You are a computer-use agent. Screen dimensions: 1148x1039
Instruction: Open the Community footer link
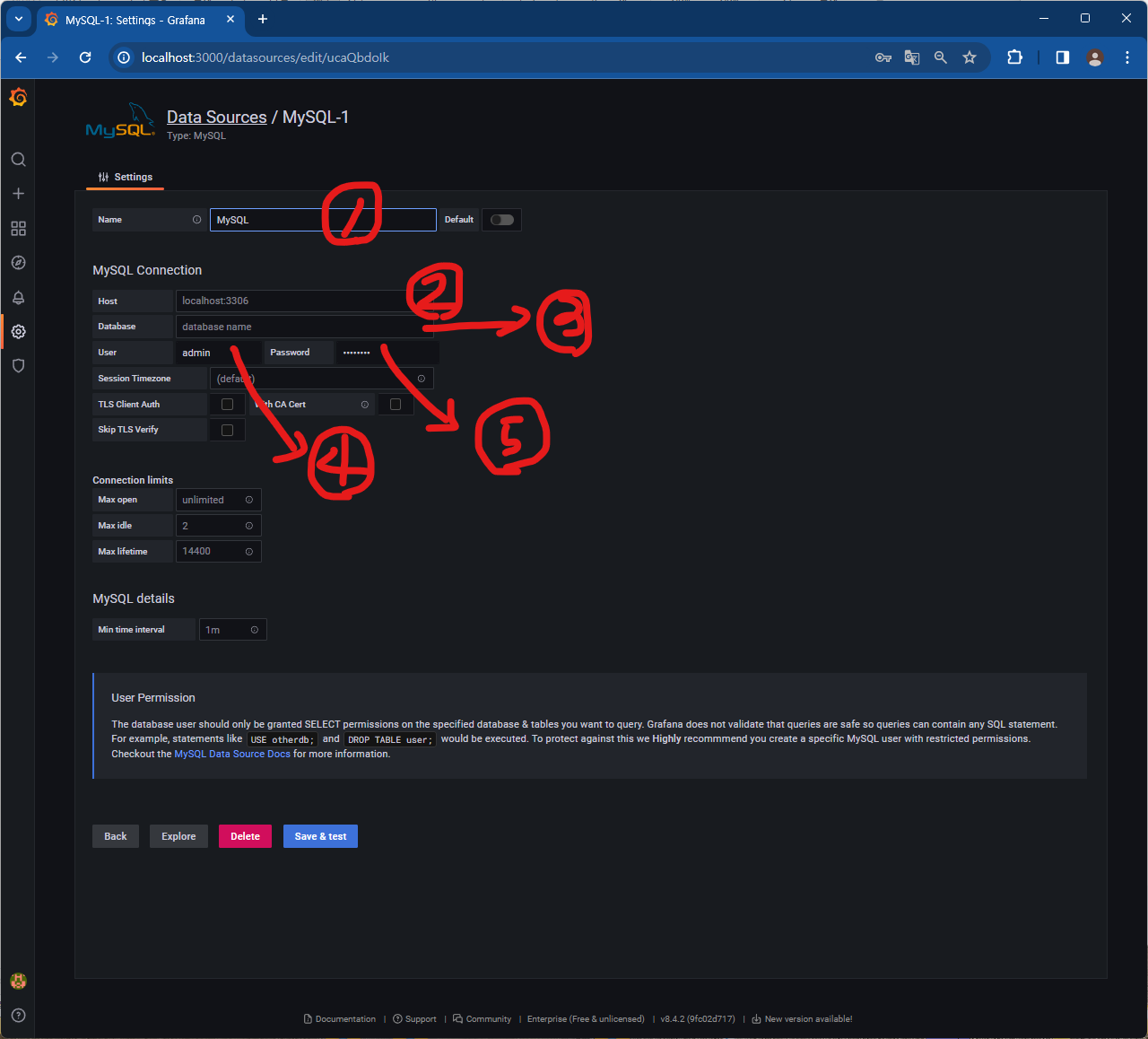pos(482,1019)
